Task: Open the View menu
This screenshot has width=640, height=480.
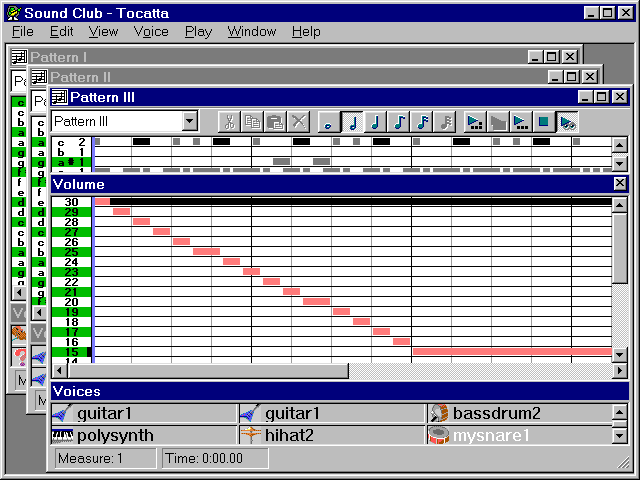Action: pos(103,31)
